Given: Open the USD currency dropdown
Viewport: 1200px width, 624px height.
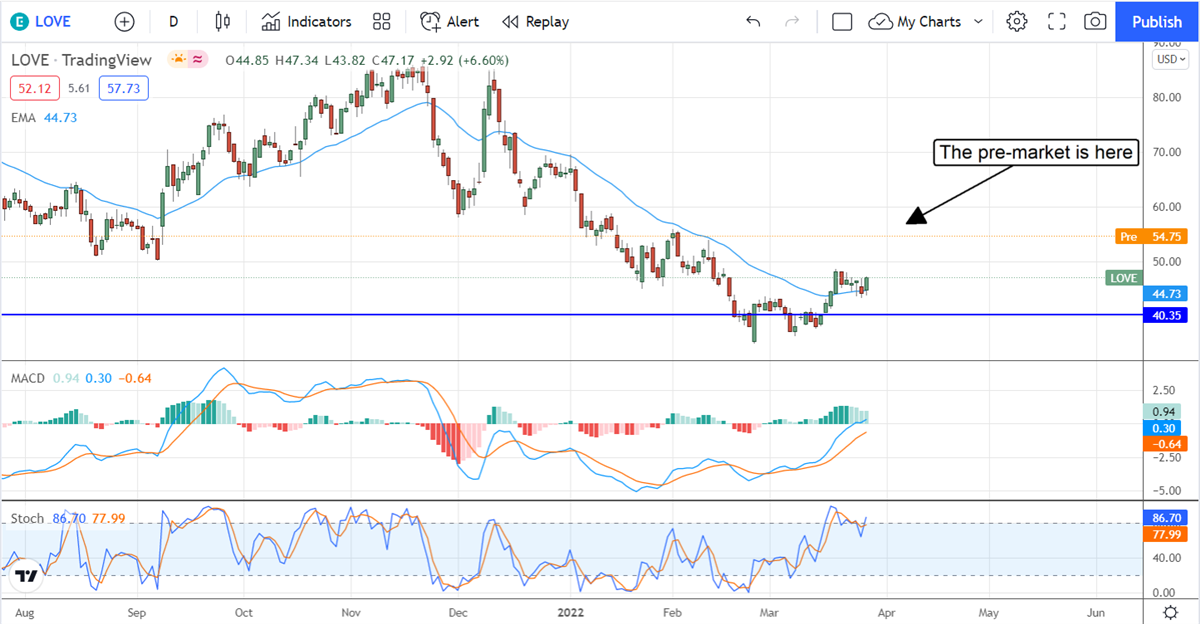Looking at the screenshot, I should click(x=1169, y=59).
